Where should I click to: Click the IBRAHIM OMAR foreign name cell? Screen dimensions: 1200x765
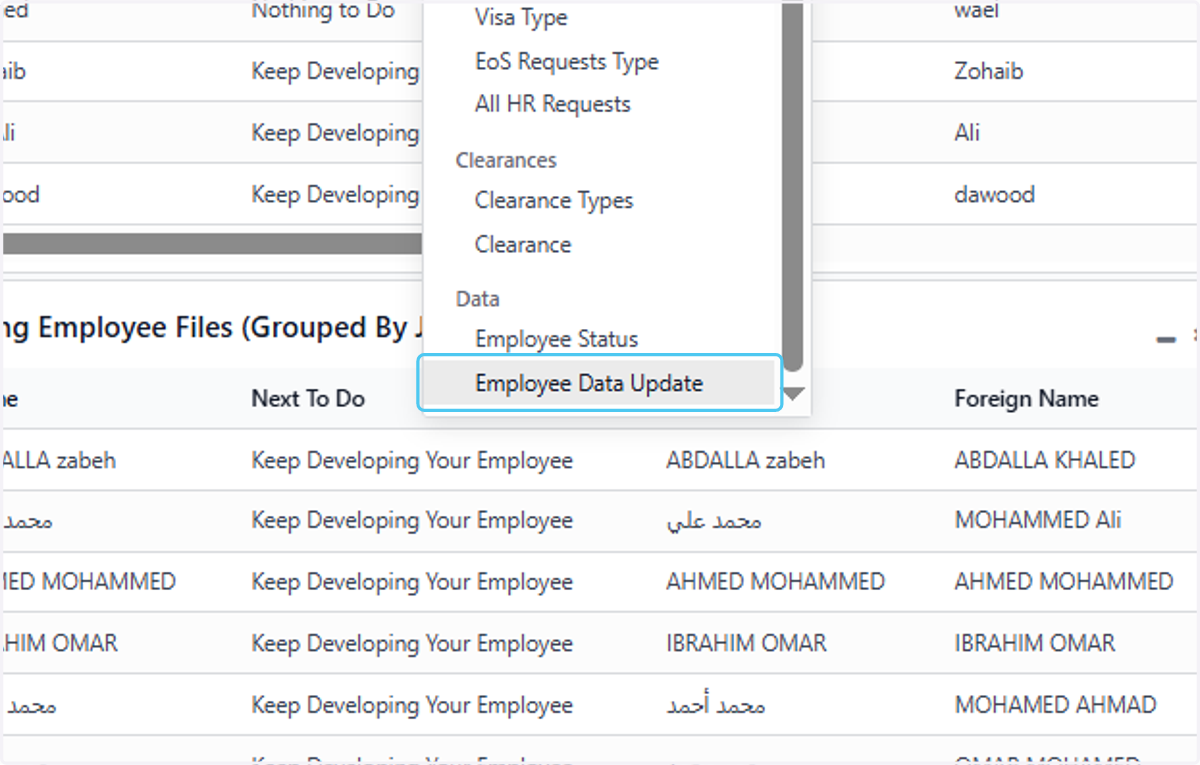pyautogui.click(x=1035, y=642)
